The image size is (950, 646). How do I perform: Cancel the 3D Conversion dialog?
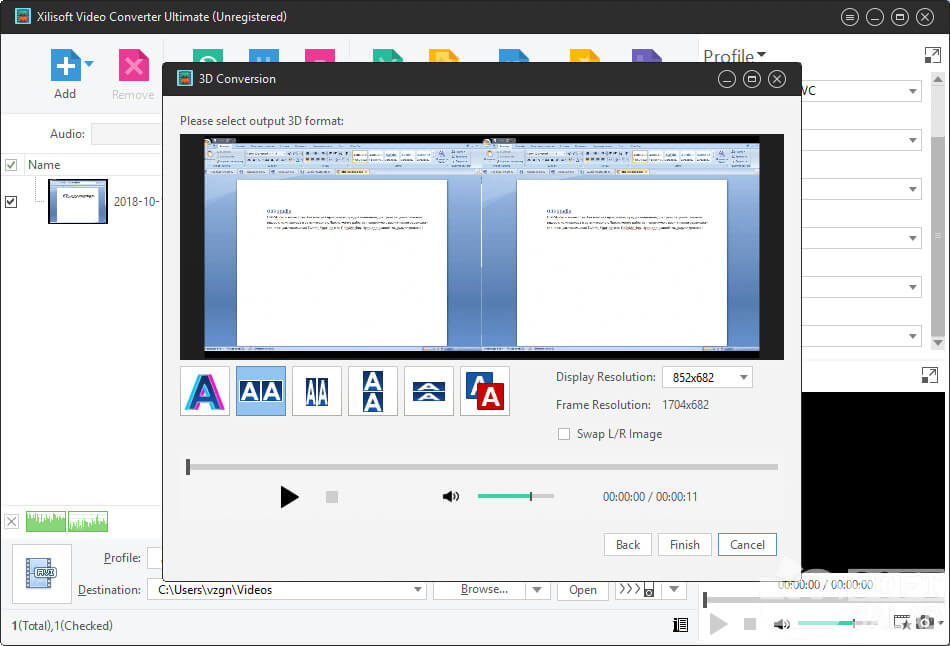(747, 545)
